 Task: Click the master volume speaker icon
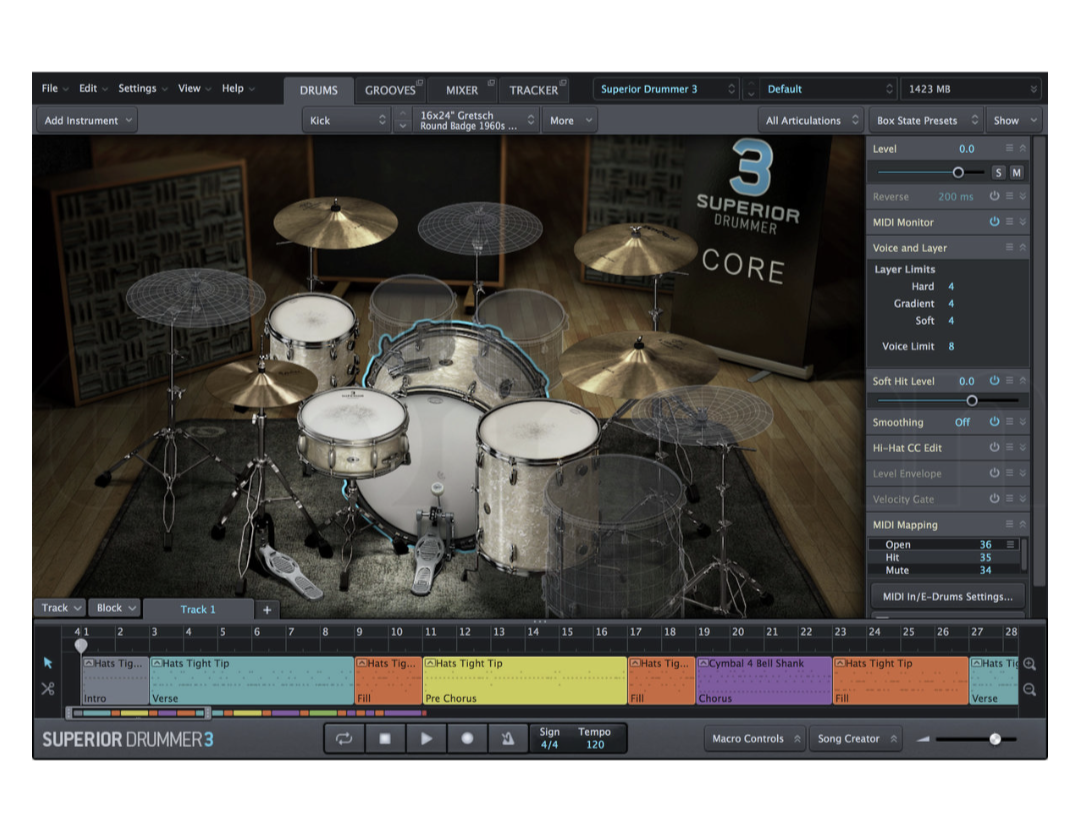click(923, 739)
